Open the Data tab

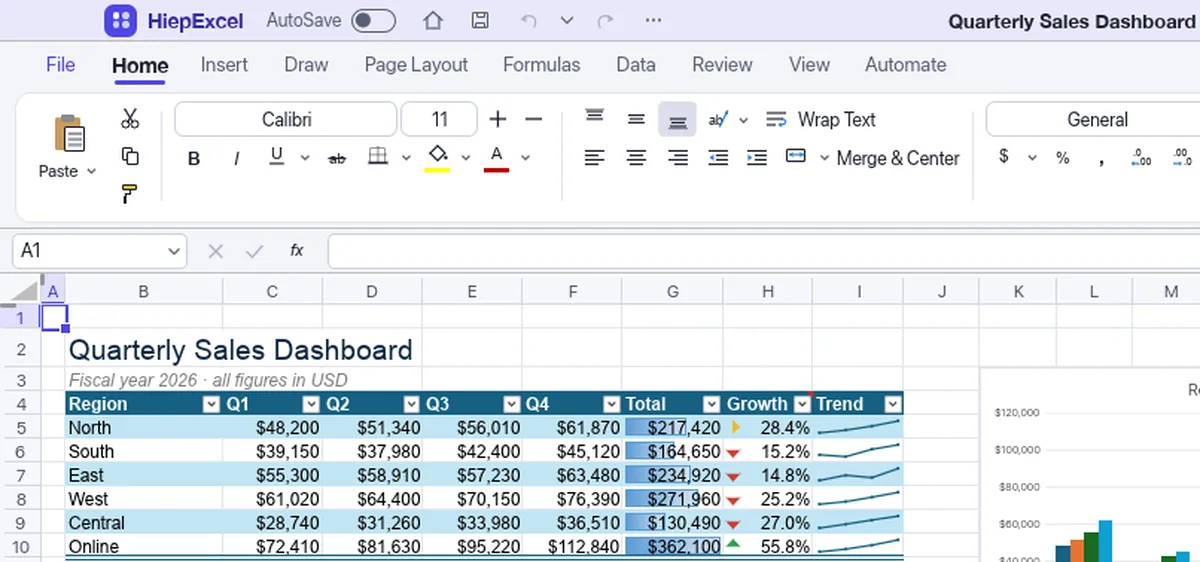(636, 64)
